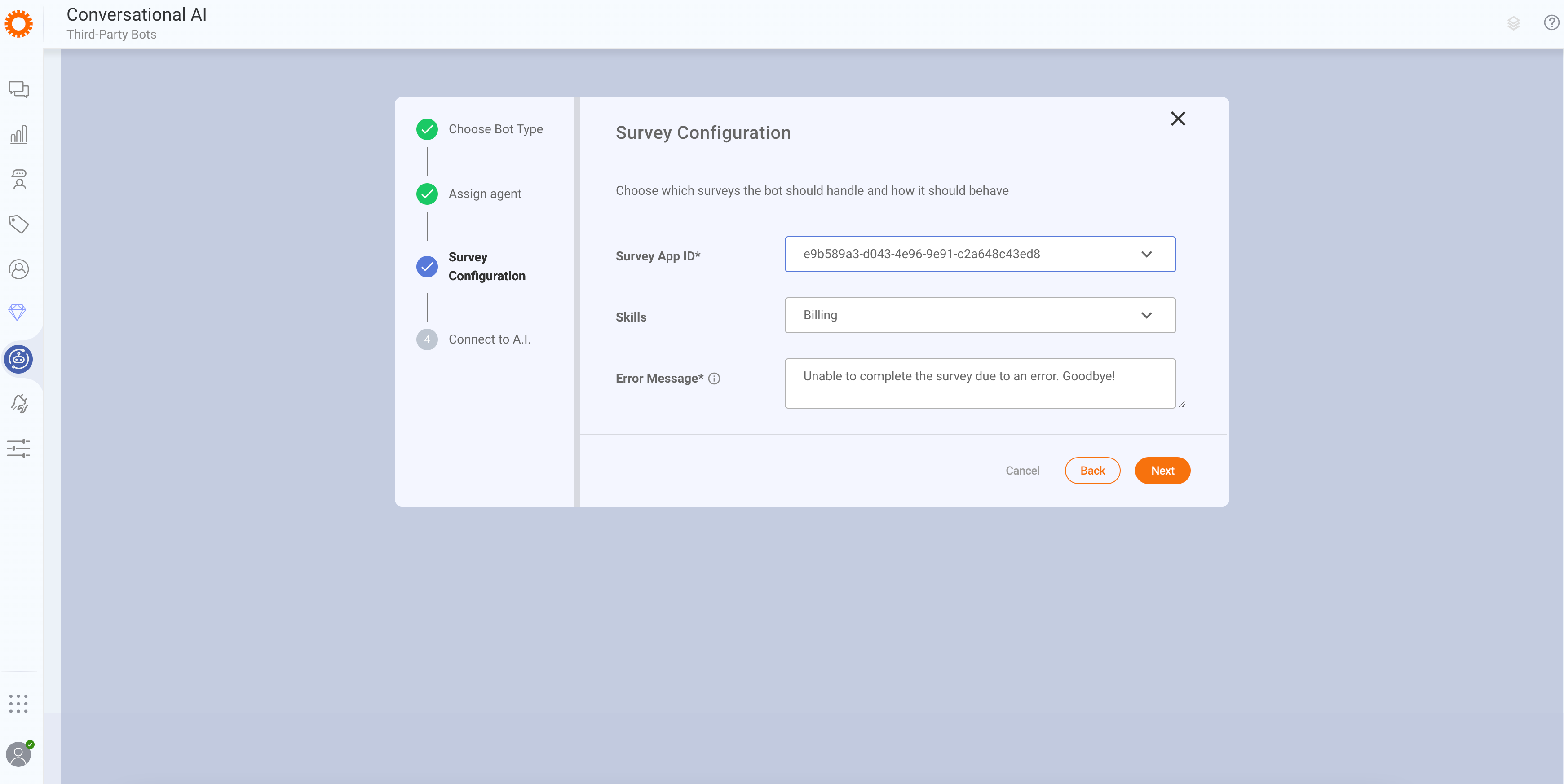Click the Skills field label
Viewport: 1564px width, 784px height.
click(631, 317)
